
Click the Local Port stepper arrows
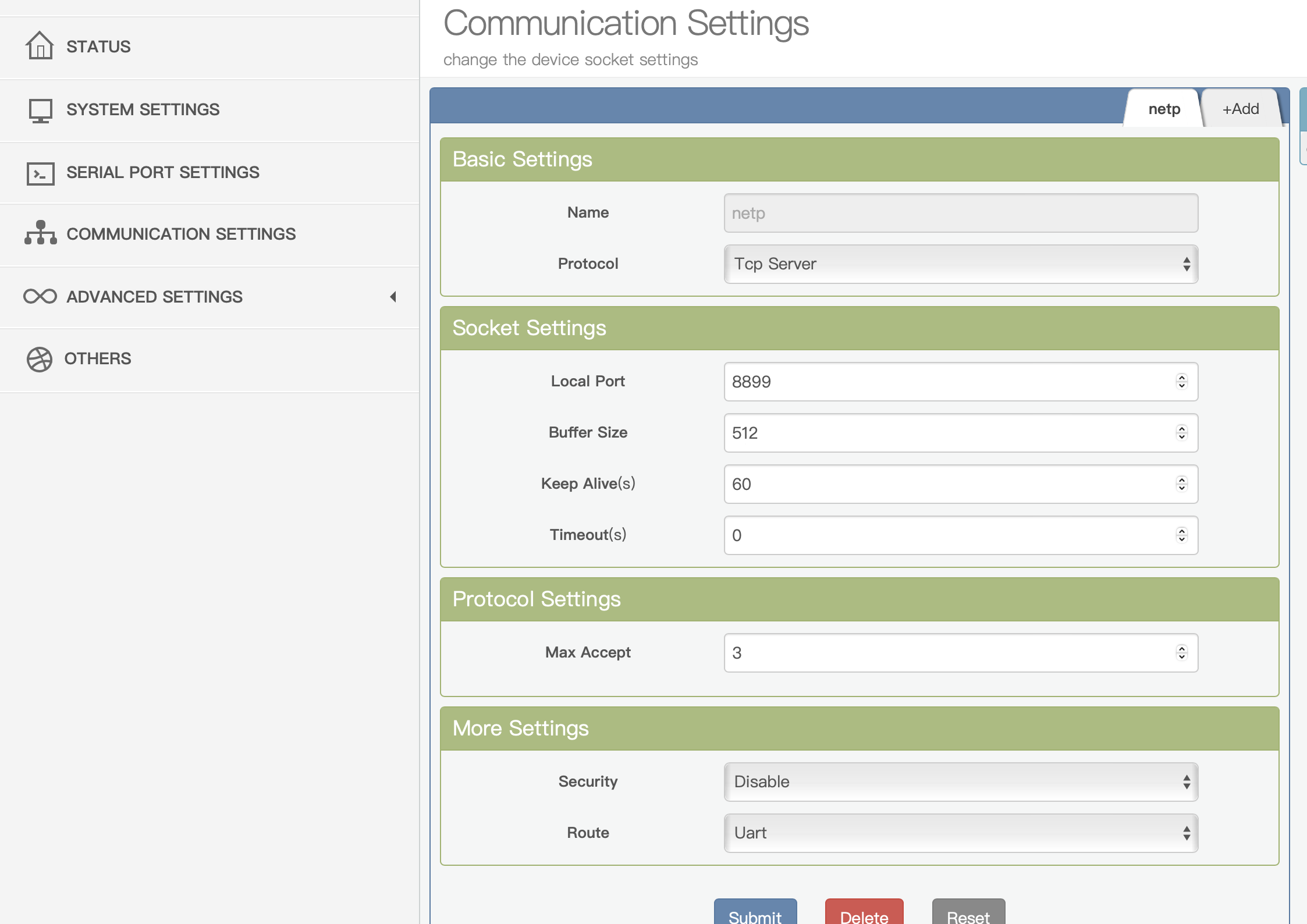(1181, 382)
